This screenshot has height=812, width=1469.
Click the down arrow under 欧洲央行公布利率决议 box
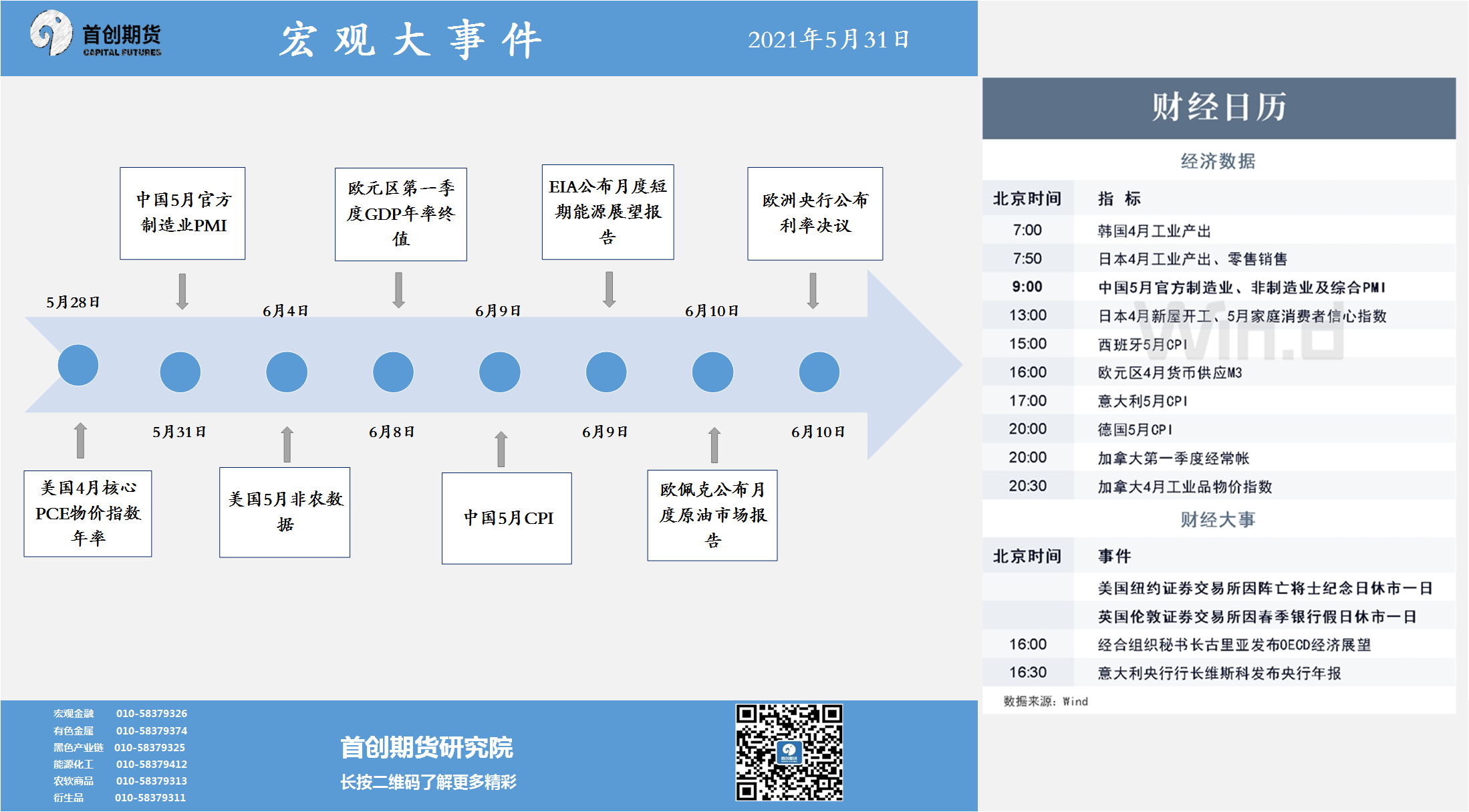(813, 291)
